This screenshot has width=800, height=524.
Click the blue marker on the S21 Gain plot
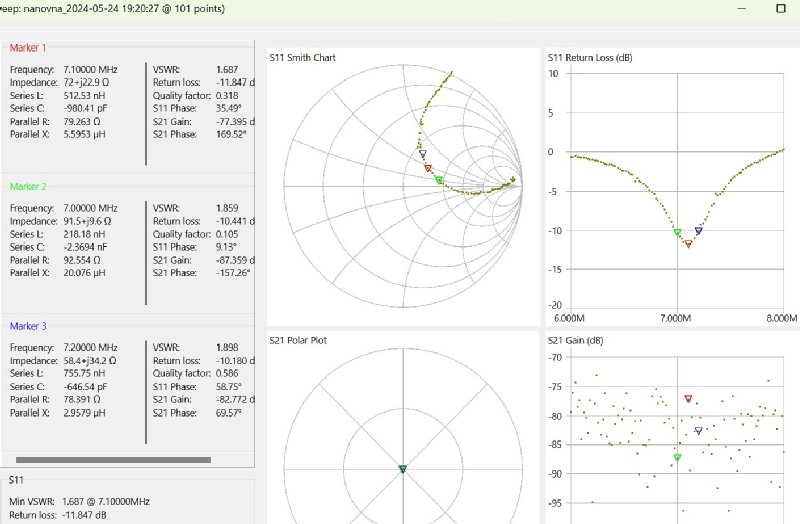click(x=699, y=431)
